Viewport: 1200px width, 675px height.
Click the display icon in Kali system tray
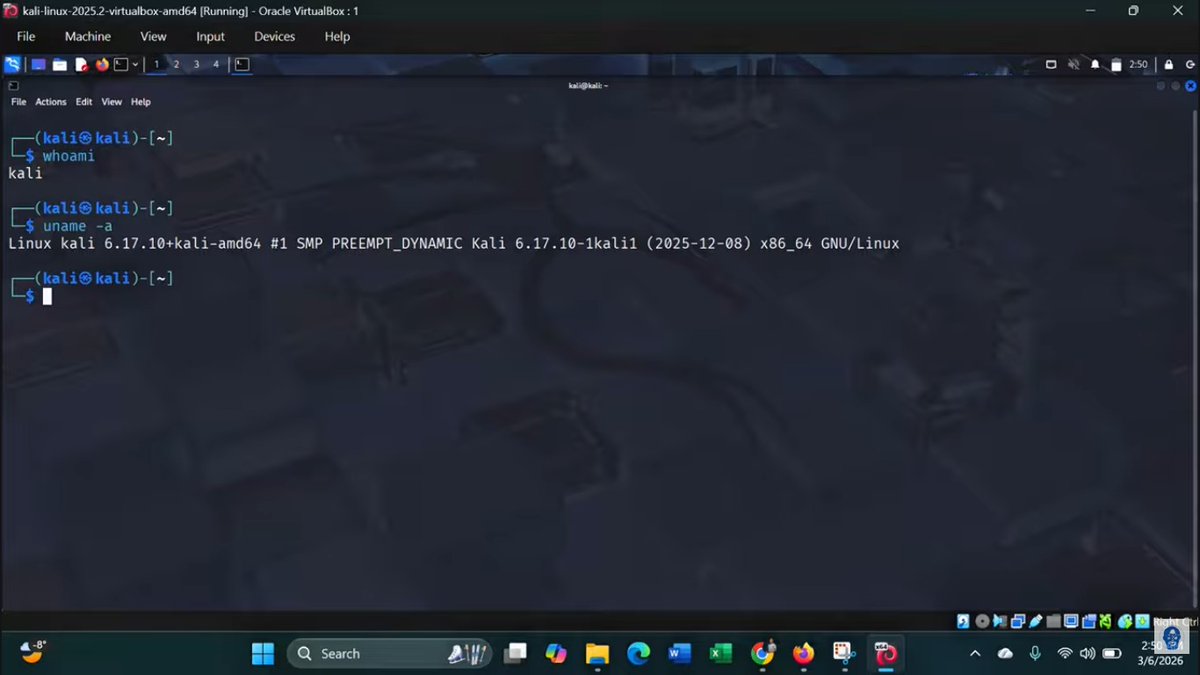tap(1051, 65)
